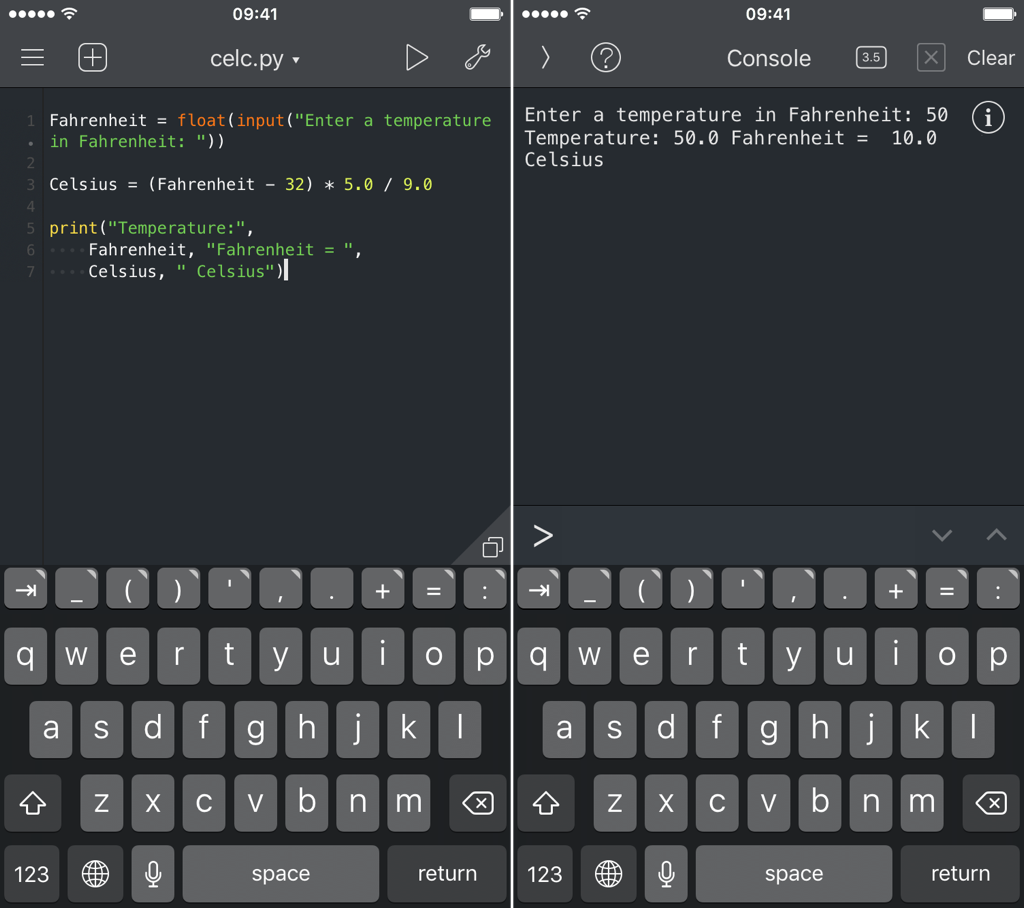The height and width of the screenshot is (908, 1024).
Task: Tap the open parenthesis key in editor keyboard
Action: coord(127,589)
